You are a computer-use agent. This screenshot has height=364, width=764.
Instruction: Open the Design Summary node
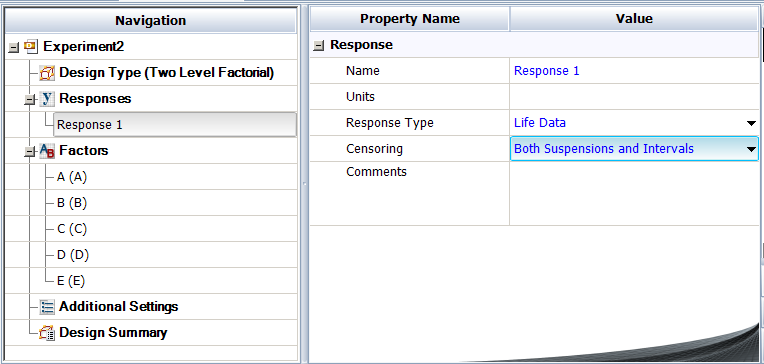pyautogui.click(x=113, y=333)
